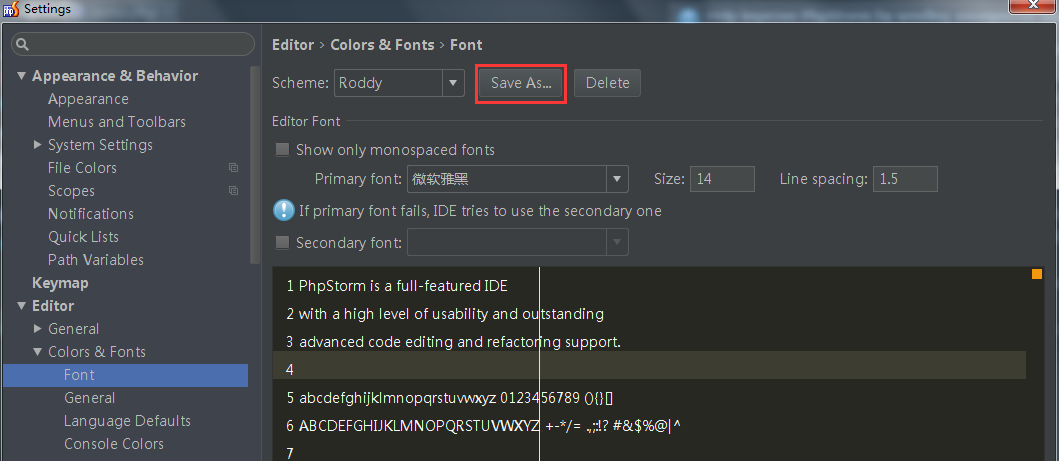Open the Keymap settings
This screenshot has height=461, width=1059.
[x=60, y=283]
